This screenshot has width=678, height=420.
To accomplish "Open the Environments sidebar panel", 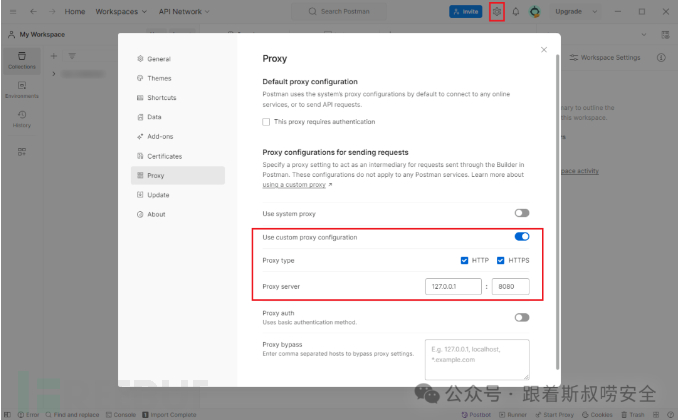I will point(22,89).
